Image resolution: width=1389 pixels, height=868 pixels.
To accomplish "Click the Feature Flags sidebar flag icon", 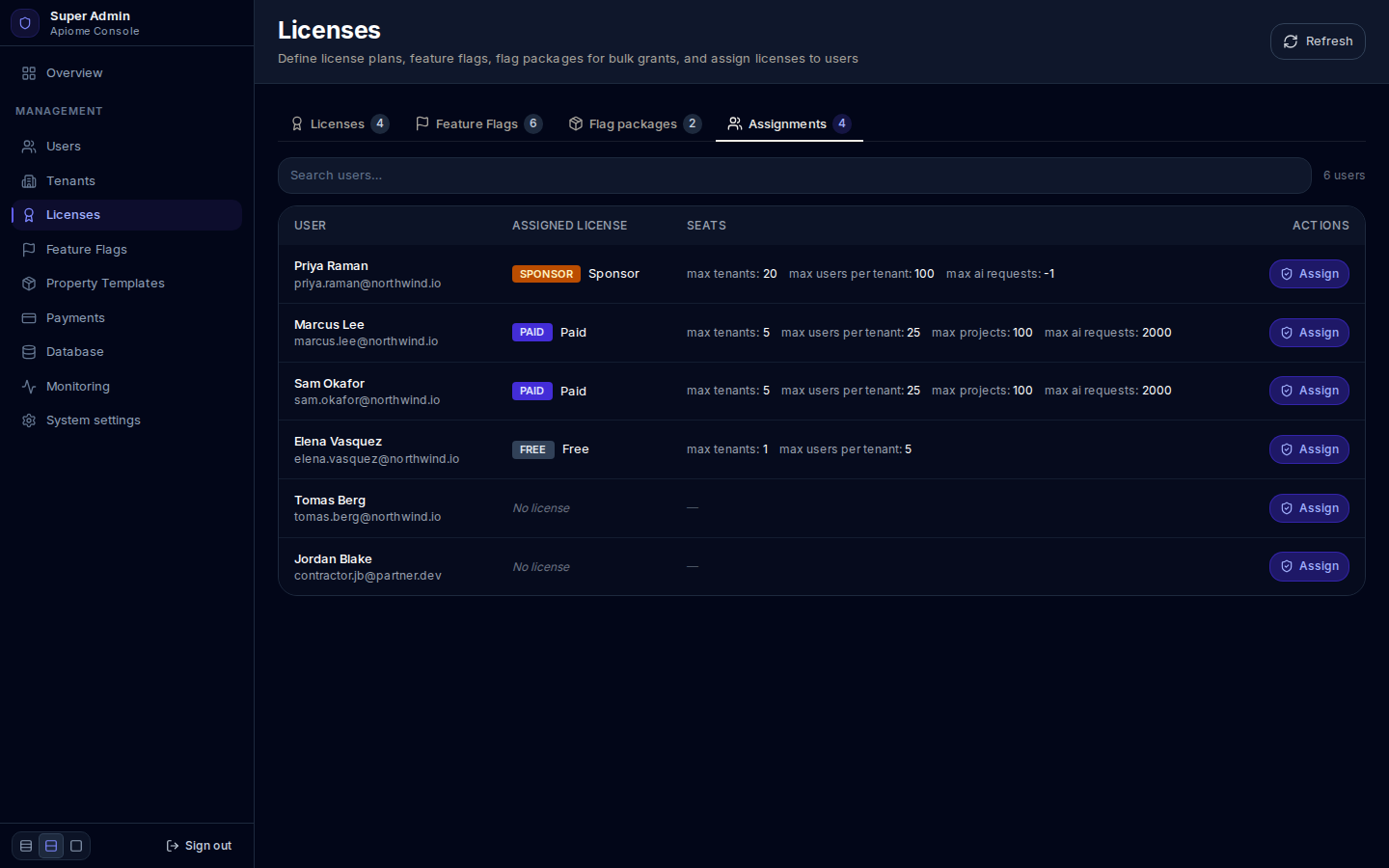I will coord(29,250).
